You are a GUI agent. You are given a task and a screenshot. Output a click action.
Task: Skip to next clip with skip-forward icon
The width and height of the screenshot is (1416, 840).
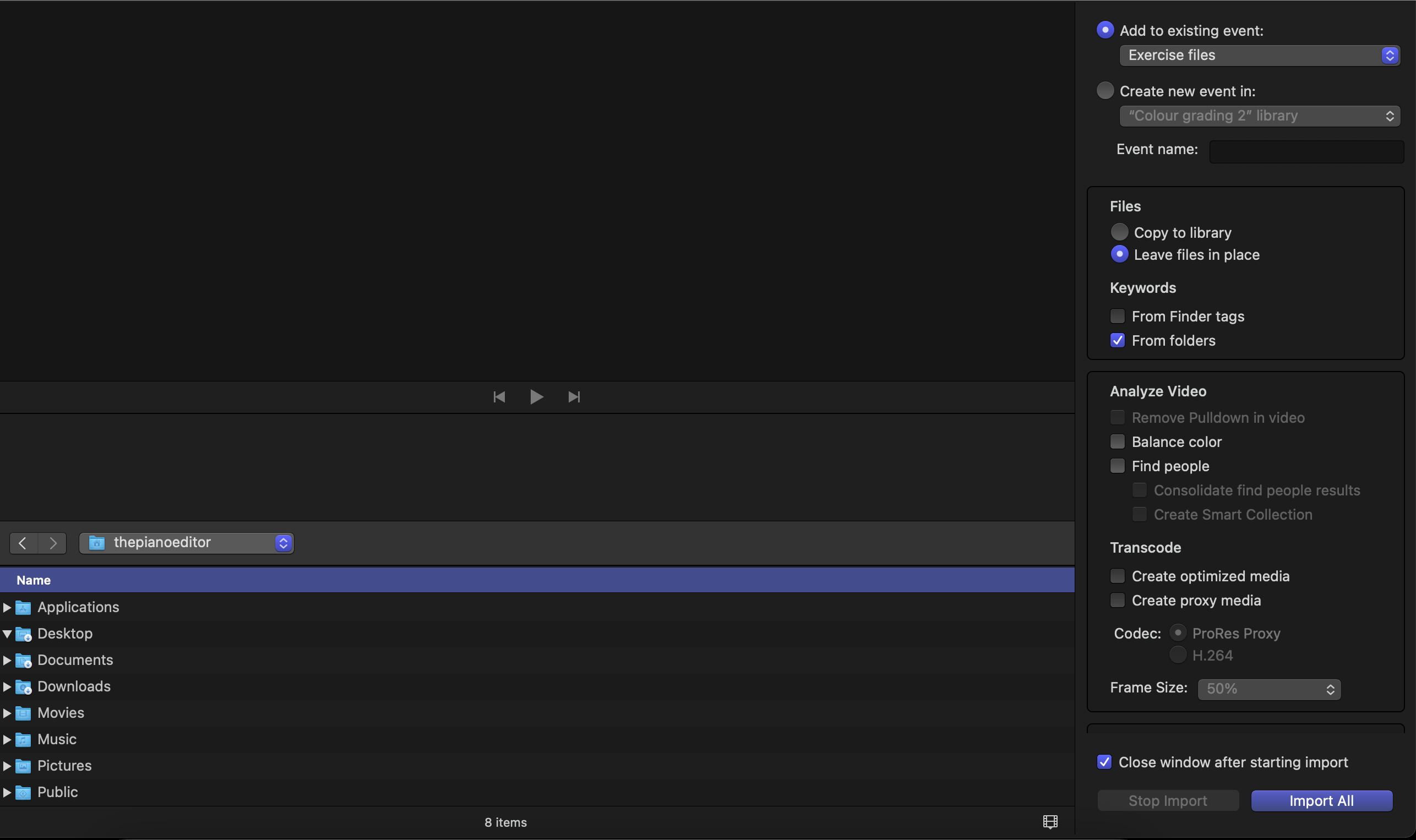(x=574, y=397)
